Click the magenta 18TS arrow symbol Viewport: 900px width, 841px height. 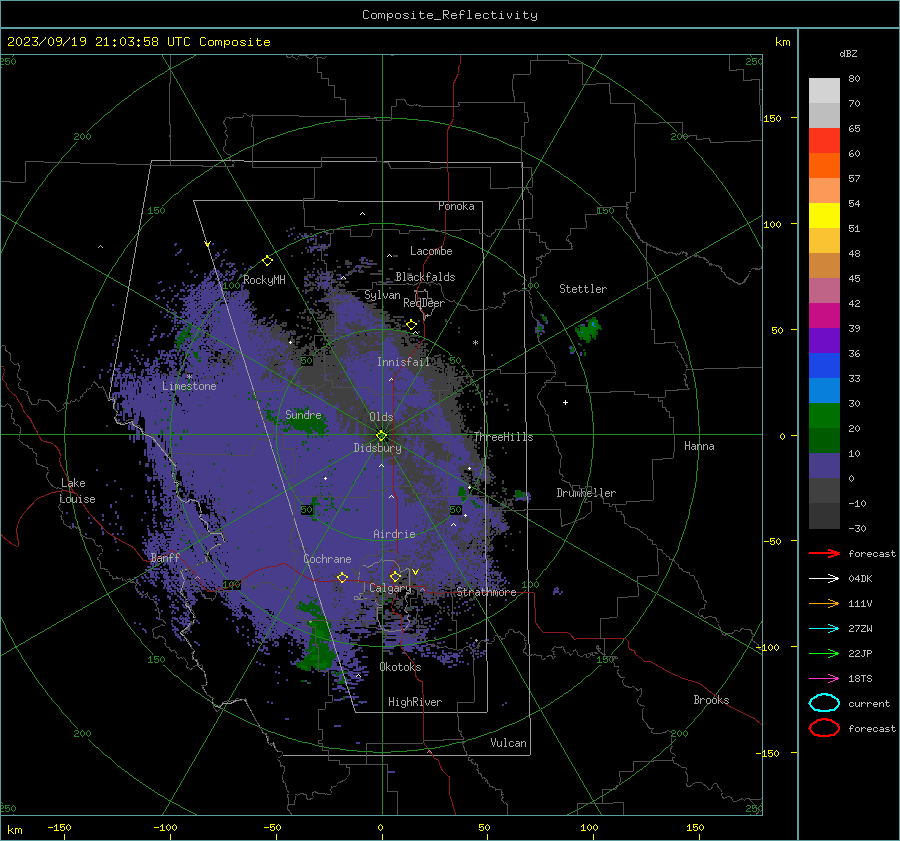click(824, 678)
